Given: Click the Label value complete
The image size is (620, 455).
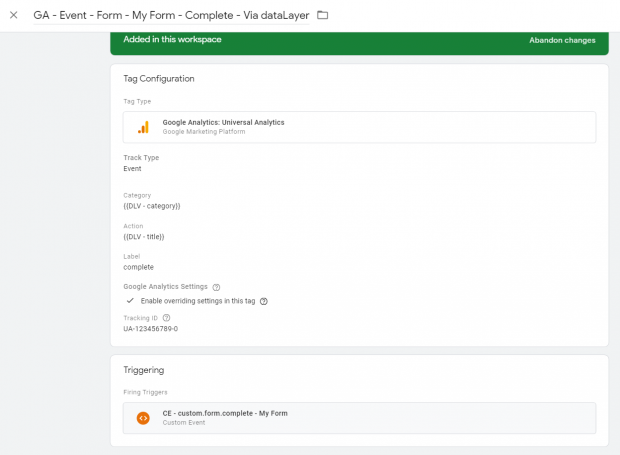Looking at the screenshot, I should 138,267.
